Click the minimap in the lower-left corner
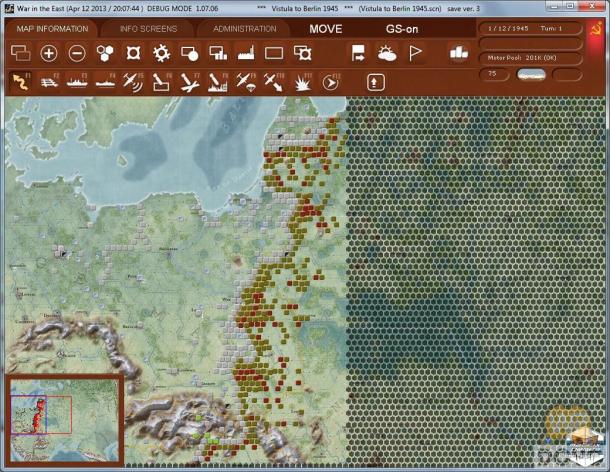This screenshot has height=472, width=610. [x=64, y=419]
